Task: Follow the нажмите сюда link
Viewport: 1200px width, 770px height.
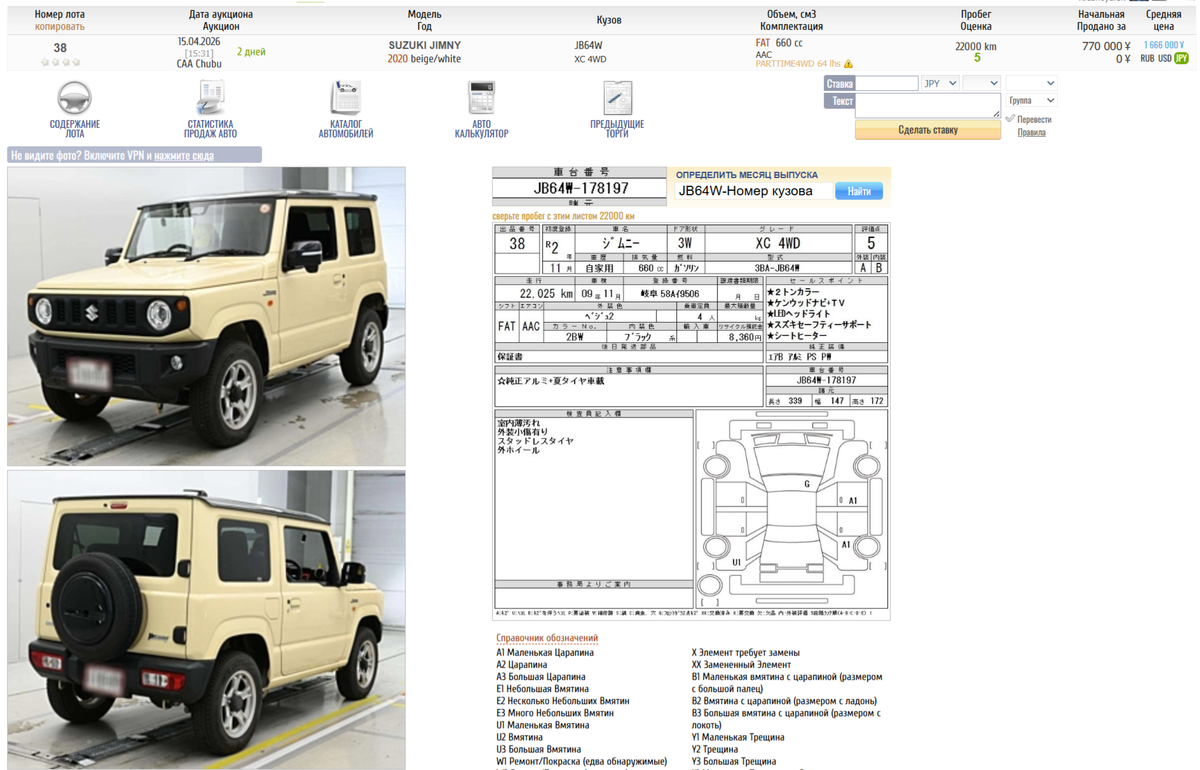Action: pos(184,156)
